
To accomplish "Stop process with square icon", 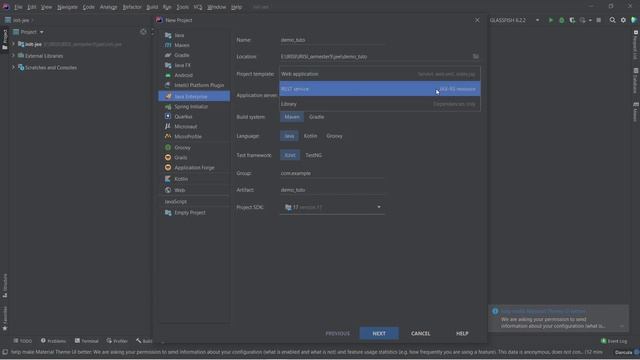I will 599,20.
